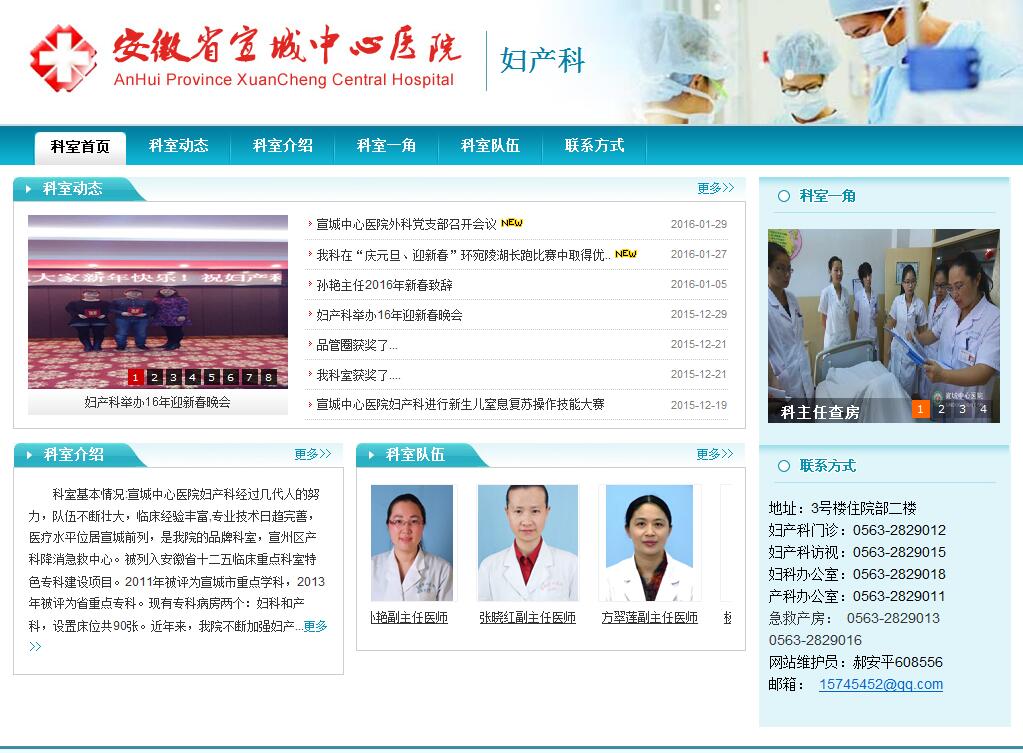Open news about 环宛陵湖长跑比赛

click(x=463, y=254)
